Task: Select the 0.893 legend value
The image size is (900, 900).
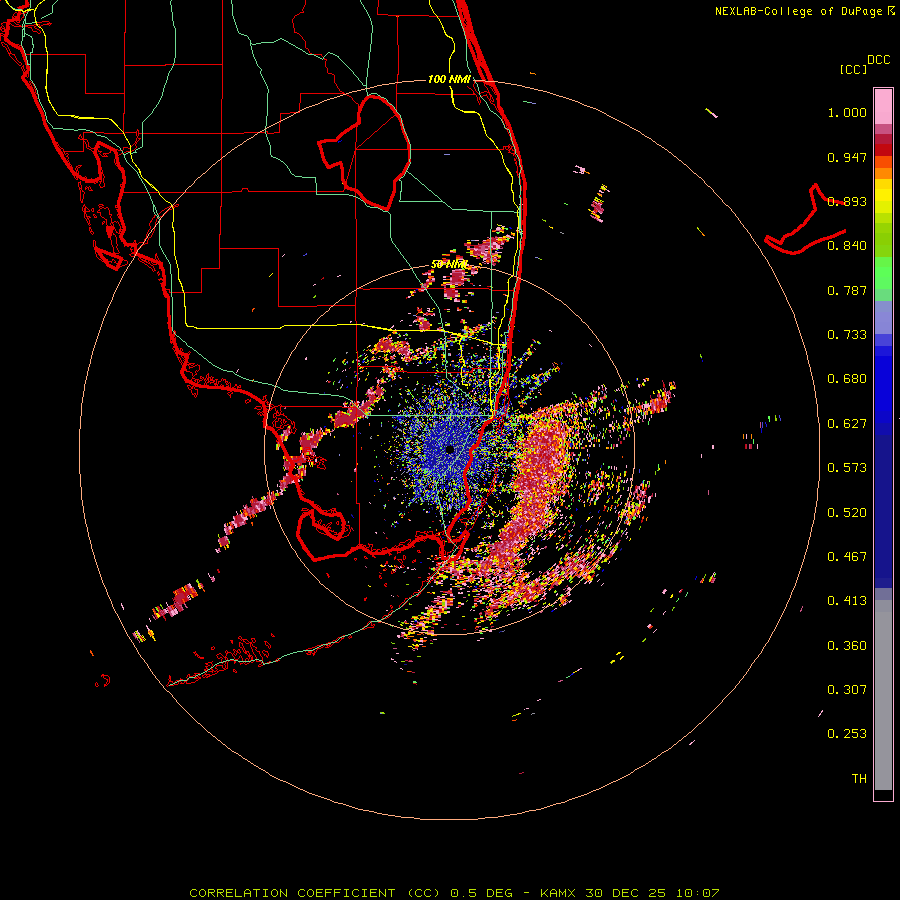Action: click(847, 201)
